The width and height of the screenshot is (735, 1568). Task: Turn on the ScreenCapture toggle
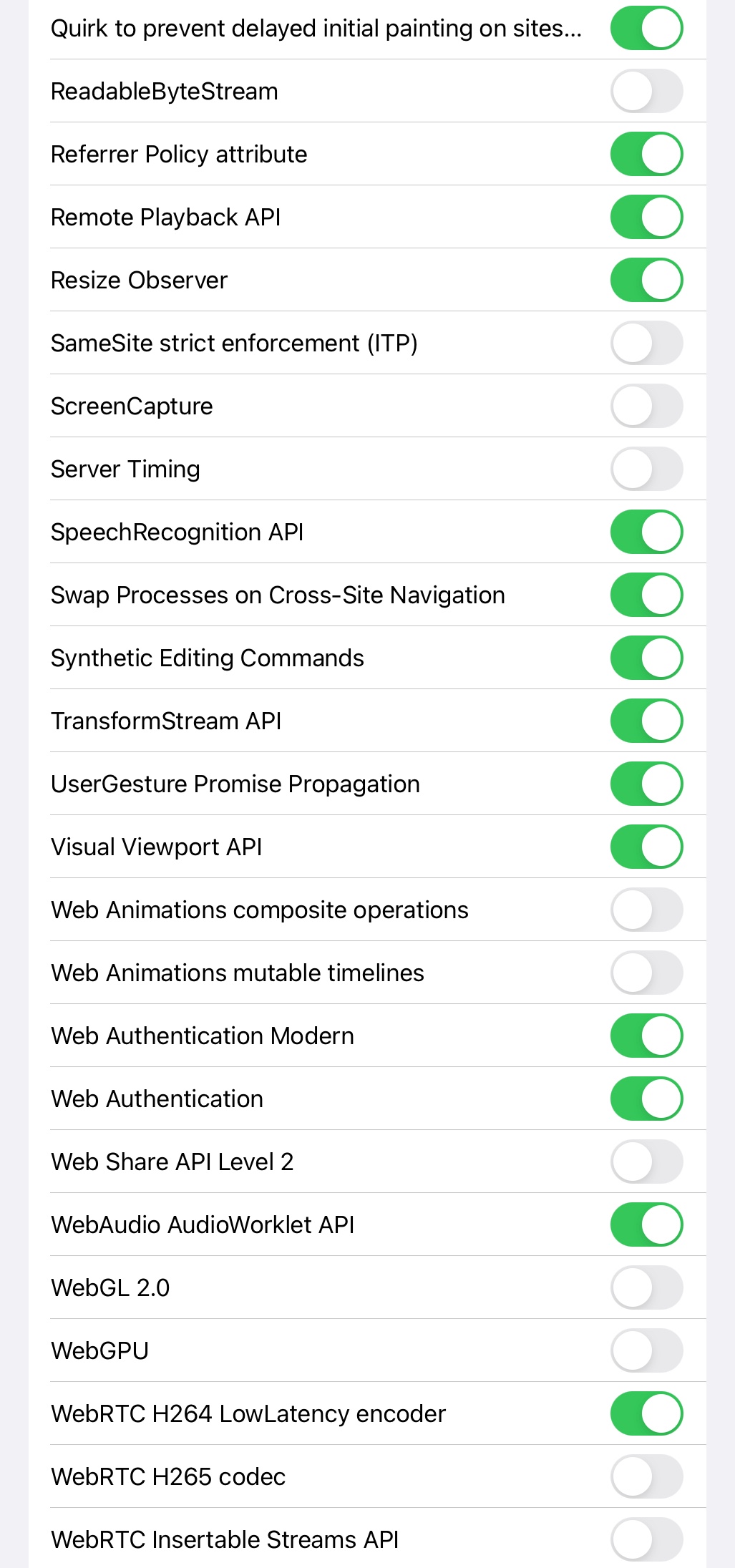pos(646,406)
